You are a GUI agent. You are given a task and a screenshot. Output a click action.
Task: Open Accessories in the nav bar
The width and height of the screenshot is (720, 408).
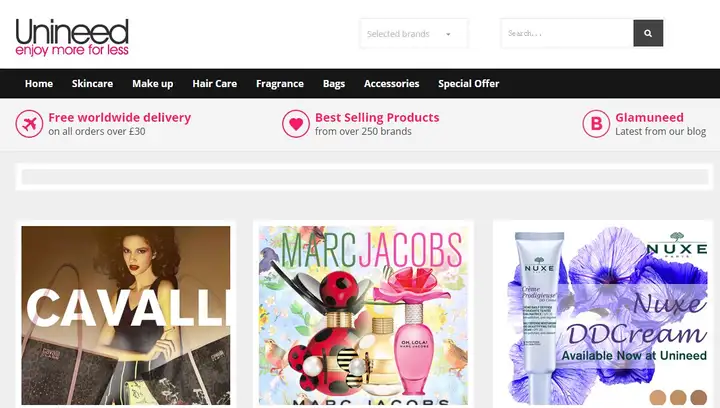click(x=391, y=84)
